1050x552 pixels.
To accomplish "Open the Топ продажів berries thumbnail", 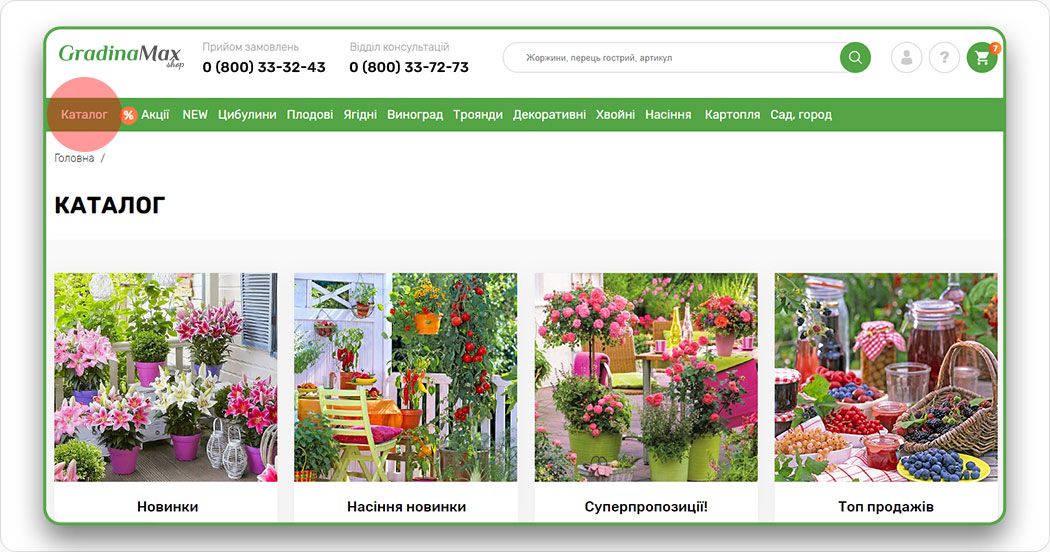I will tap(886, 377).
